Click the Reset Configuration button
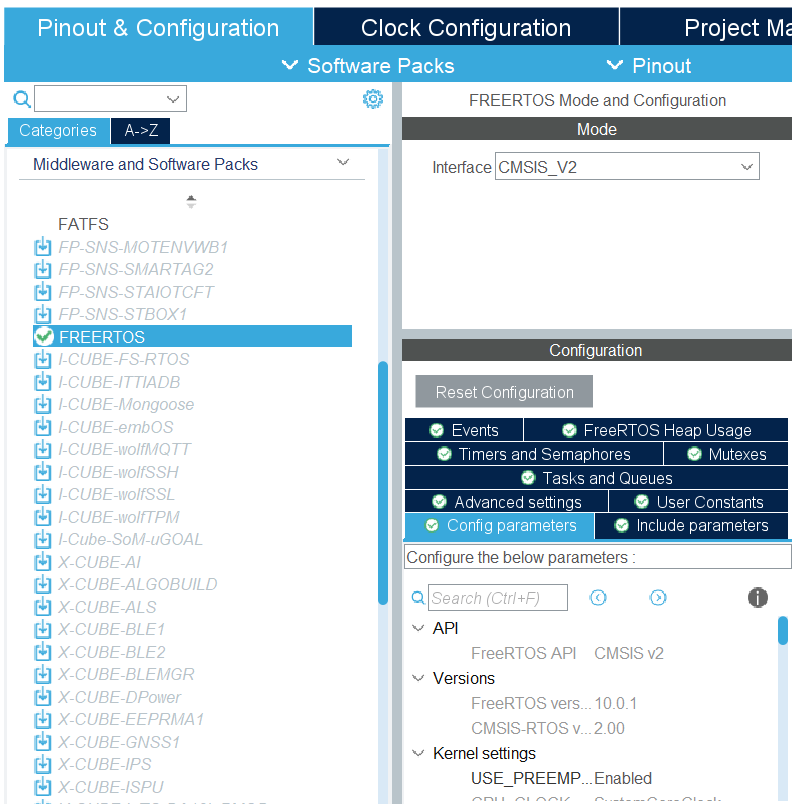792x804 pixels. pos(504,392)
